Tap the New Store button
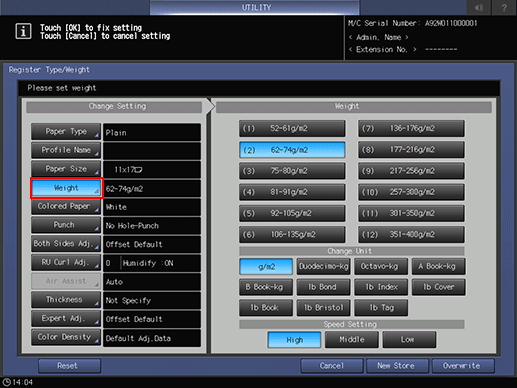The image size is (517, 388). pos(397,366)
